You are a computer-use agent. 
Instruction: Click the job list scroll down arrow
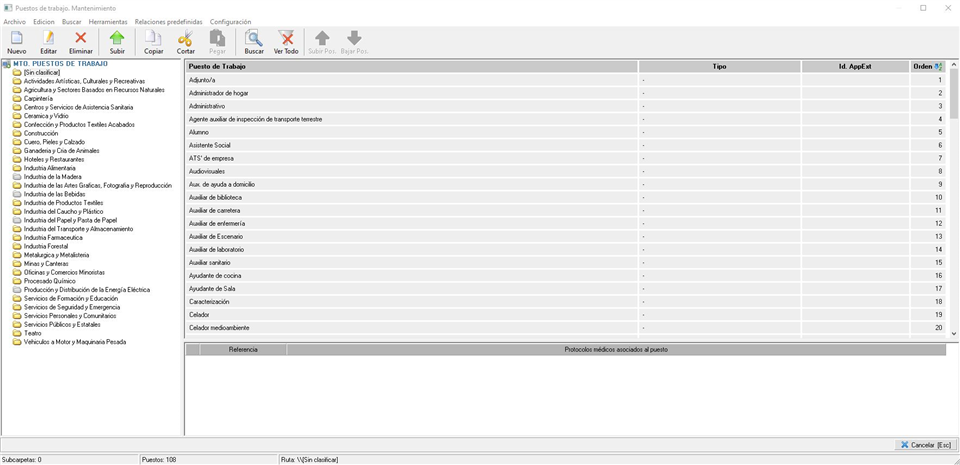pyautogui.click(x=954, y=333)
